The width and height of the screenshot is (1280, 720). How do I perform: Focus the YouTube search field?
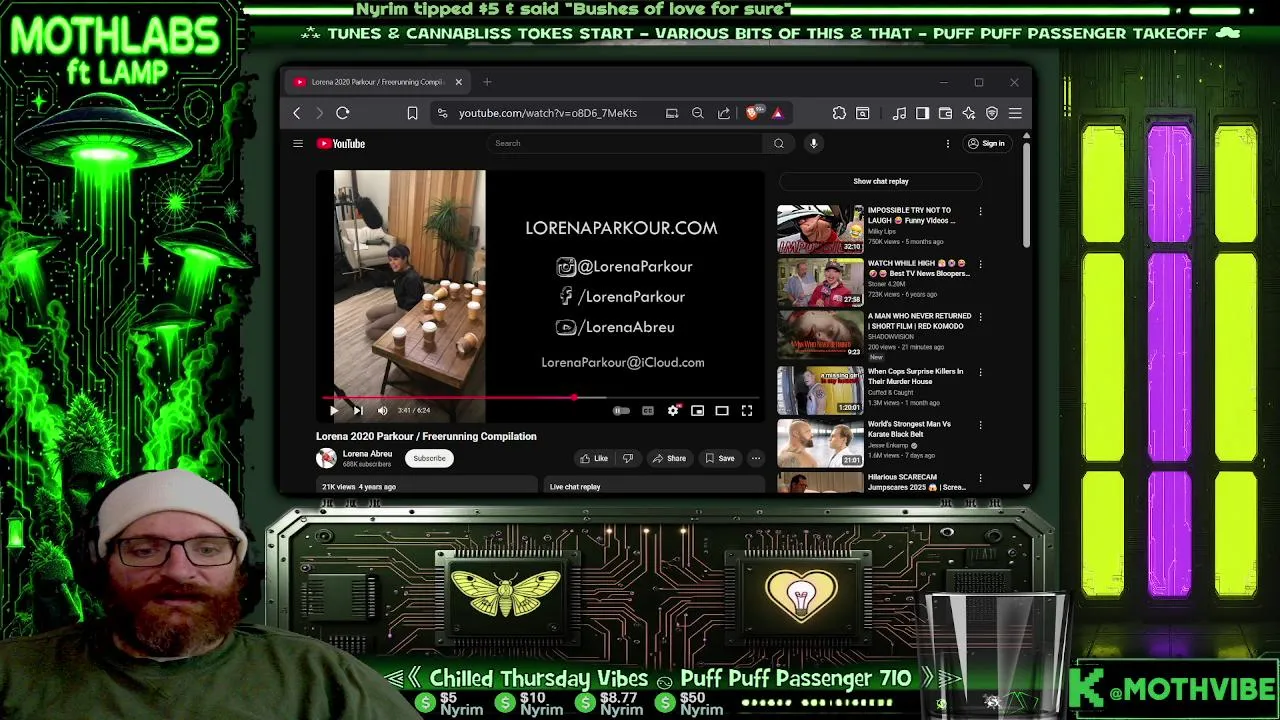coord(626,143)
